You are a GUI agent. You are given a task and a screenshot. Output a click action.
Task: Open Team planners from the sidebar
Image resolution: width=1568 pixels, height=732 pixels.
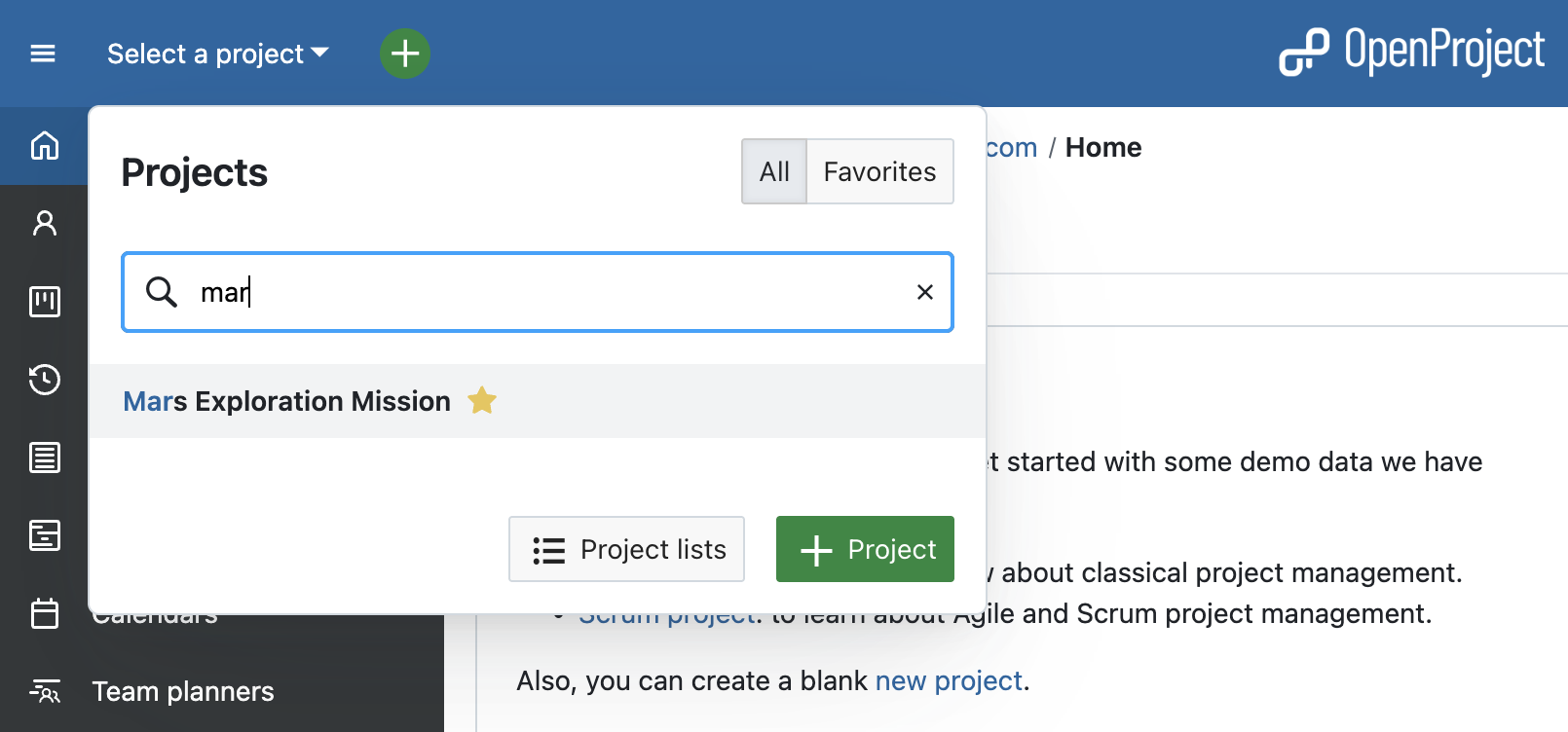coord(182,692)
